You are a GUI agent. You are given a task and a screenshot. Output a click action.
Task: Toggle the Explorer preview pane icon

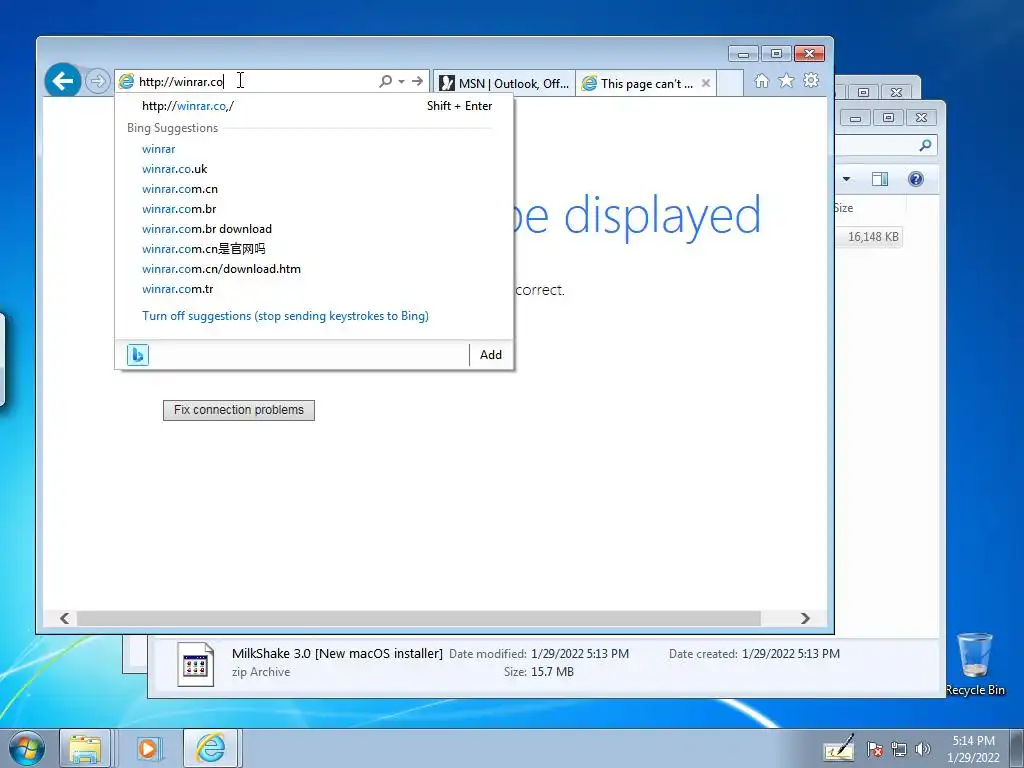(x=880, y=179)
